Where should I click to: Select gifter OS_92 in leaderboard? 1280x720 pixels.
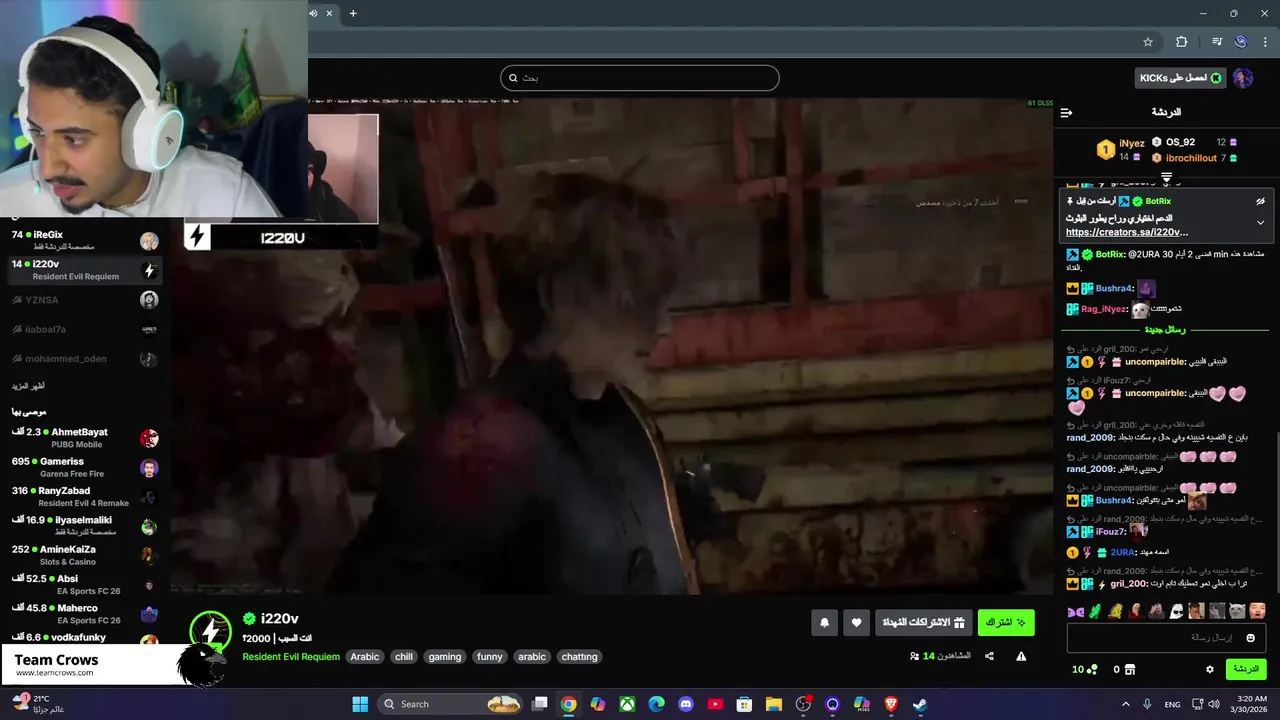click(1180, 142)
